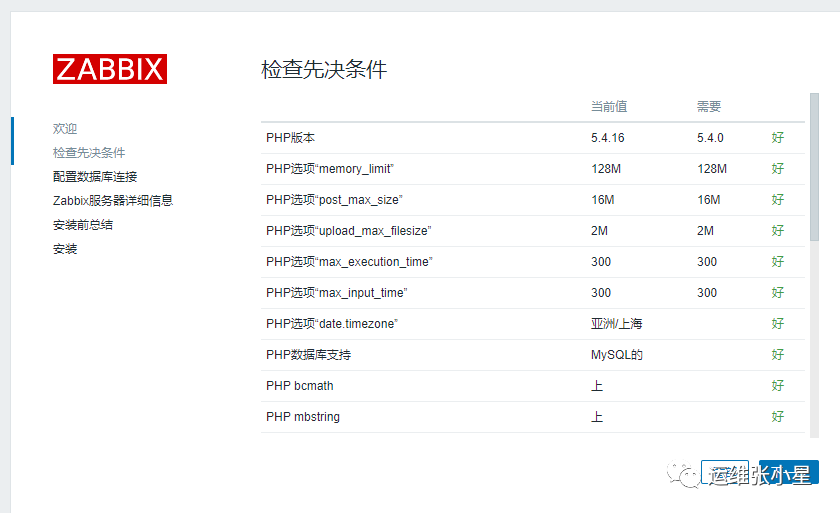Click the PHP bcmath row label
840x513 pixels.
click(299, 386)
